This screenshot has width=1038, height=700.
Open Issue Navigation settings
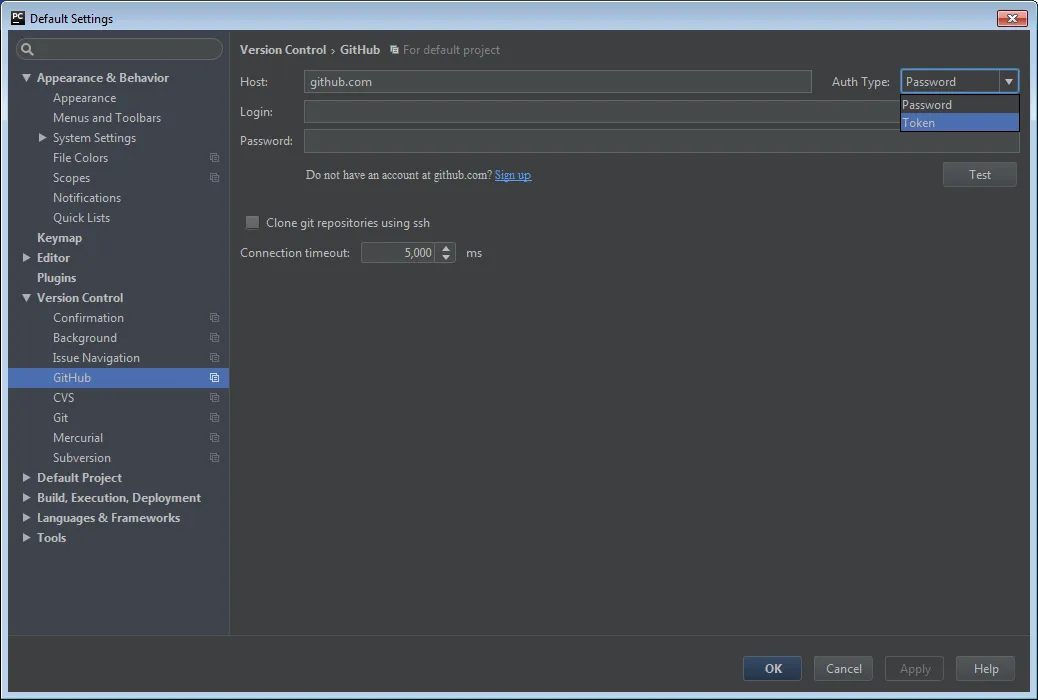coord(96,358)
